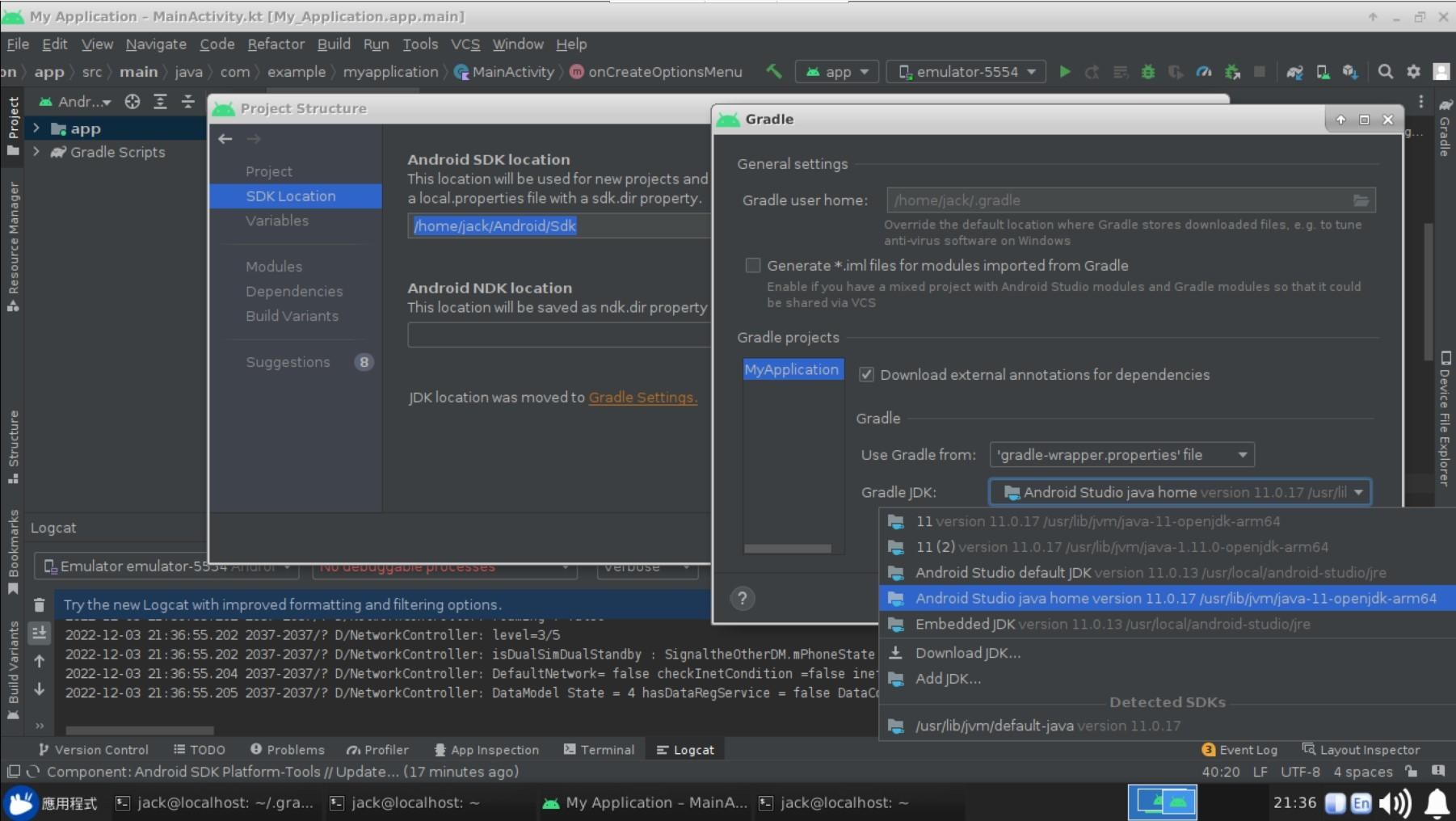Click the Gradle Settings link

[x=642, y=397]
